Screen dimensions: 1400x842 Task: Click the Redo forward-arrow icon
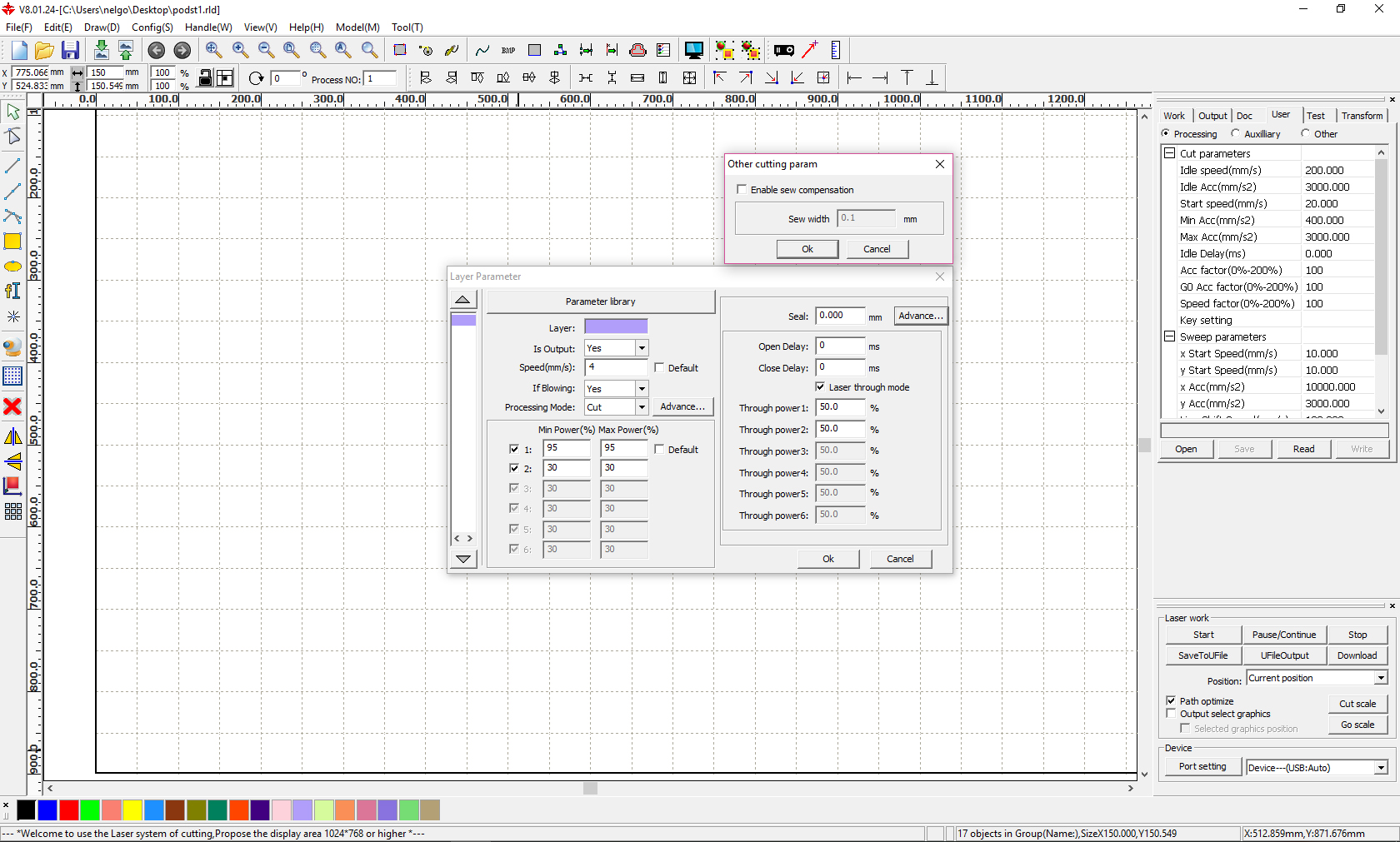click(x=182, y=51)
